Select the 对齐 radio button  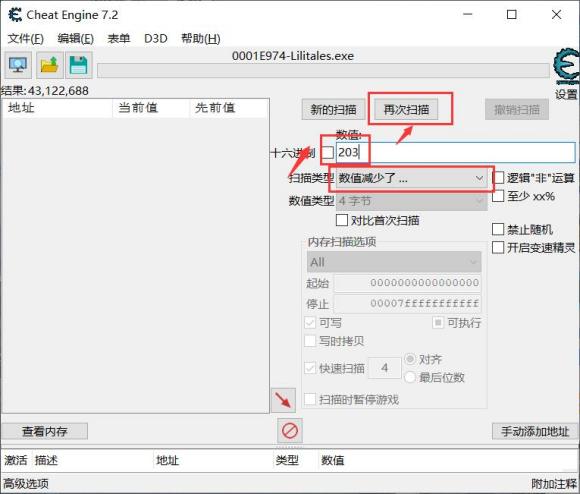click(410, 359)
